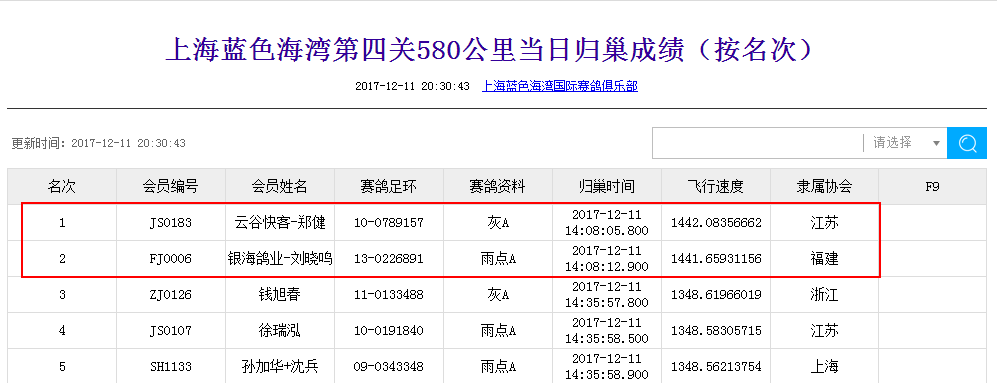Select the 归巢时间 column header

coord(607,186)
